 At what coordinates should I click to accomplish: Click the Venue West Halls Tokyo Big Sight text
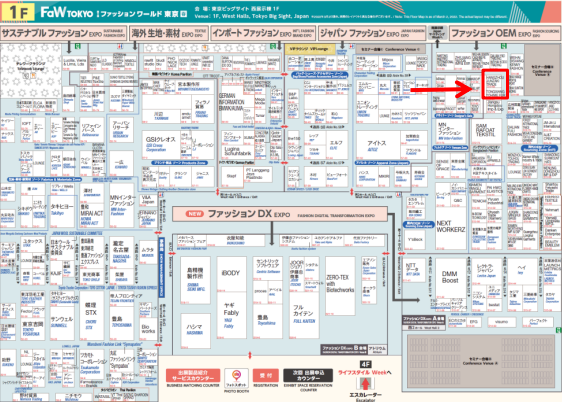pos(252,16)
